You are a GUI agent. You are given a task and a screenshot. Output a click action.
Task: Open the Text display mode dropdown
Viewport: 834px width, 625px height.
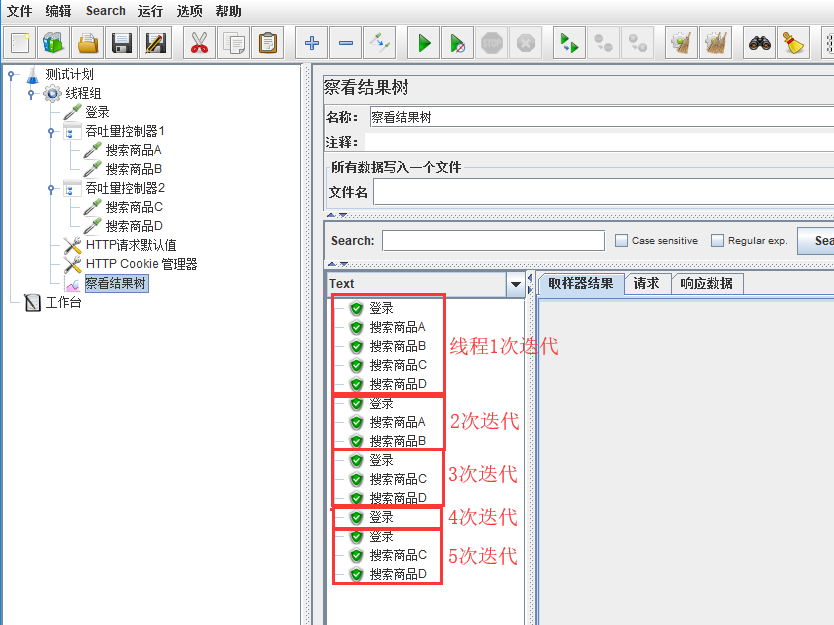coord(516,284)
